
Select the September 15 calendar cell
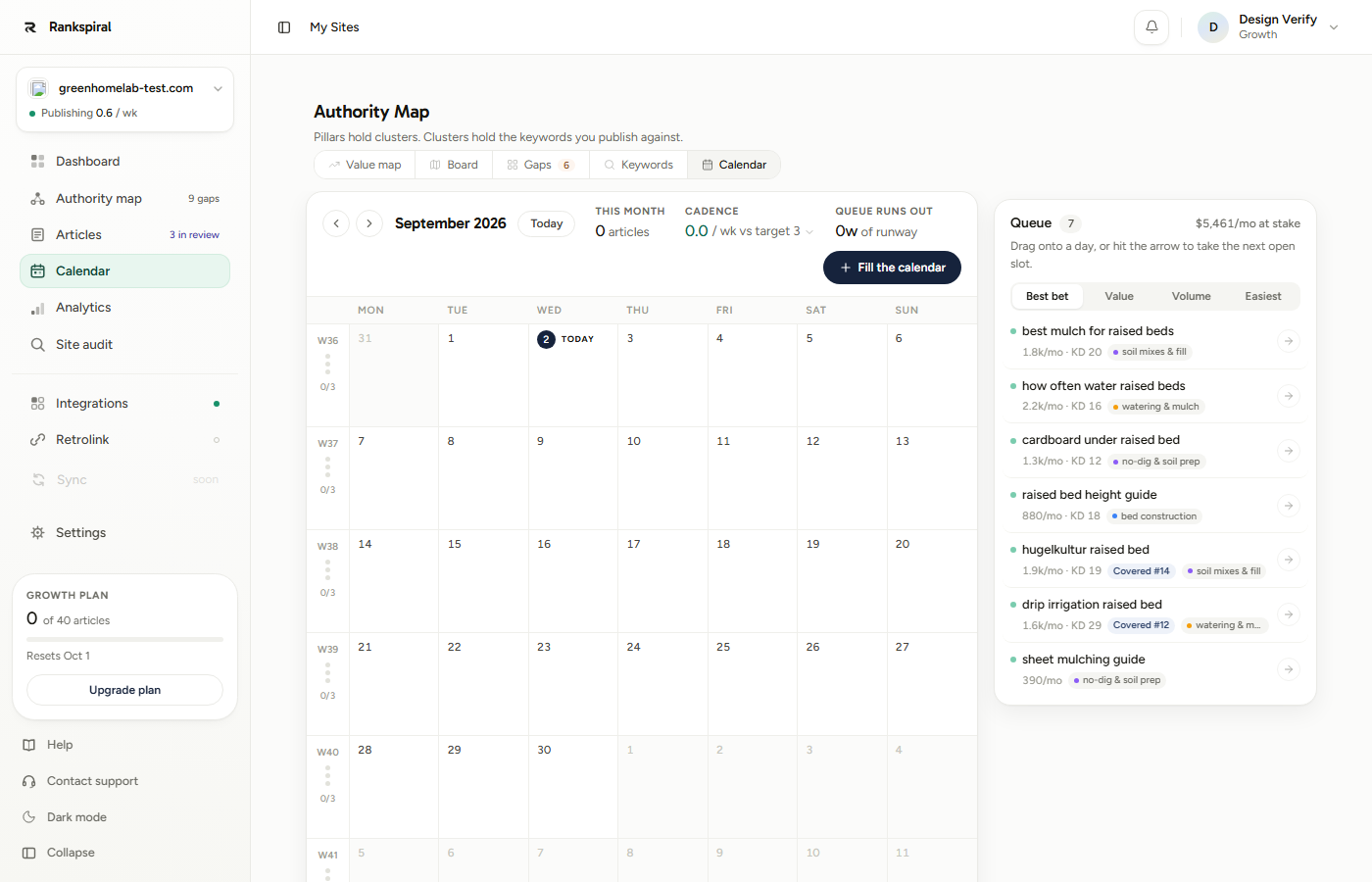tap(484, 581)
